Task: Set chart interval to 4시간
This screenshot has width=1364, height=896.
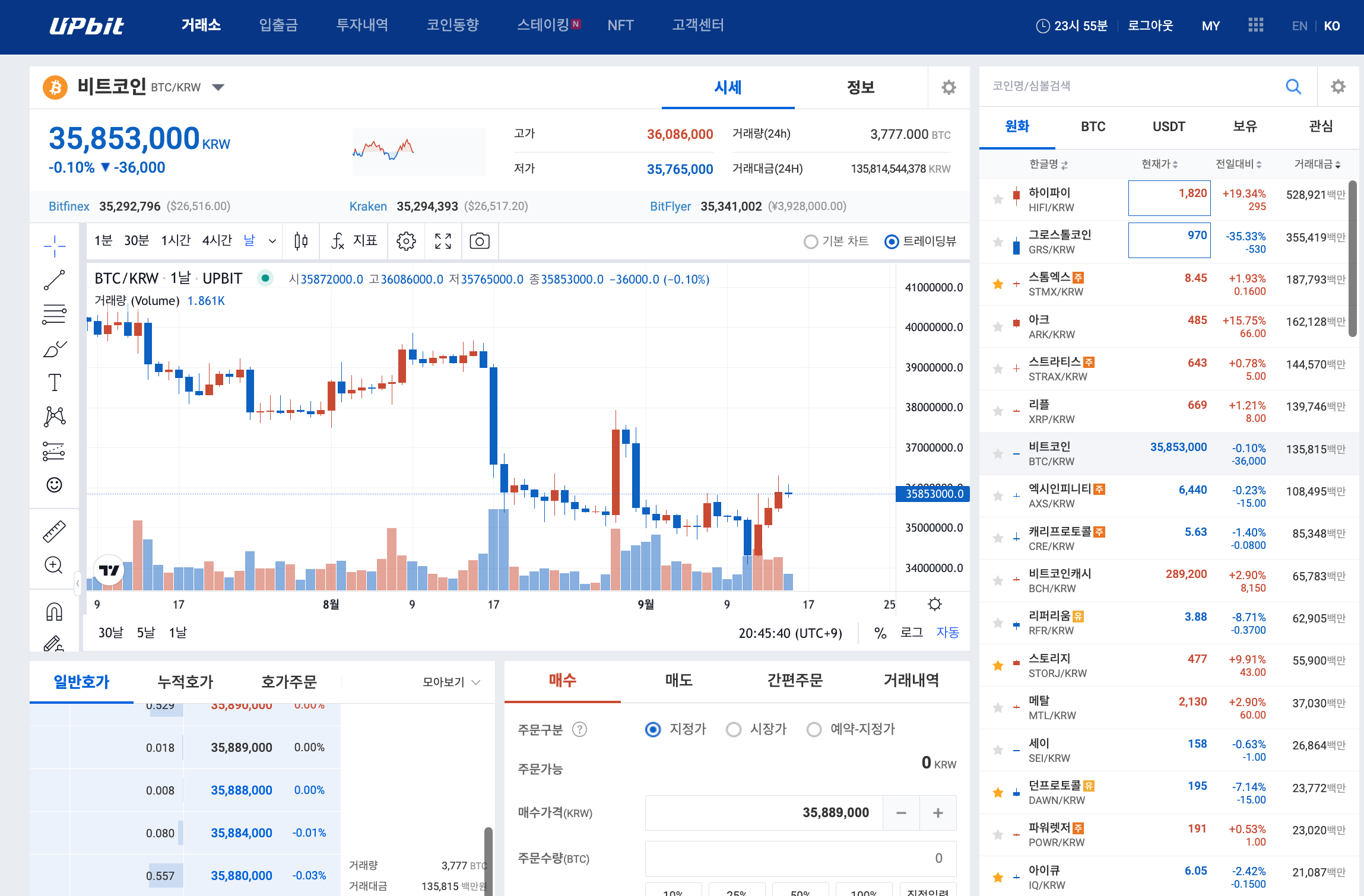Action: pyautogui.click(x=217, y=241)
